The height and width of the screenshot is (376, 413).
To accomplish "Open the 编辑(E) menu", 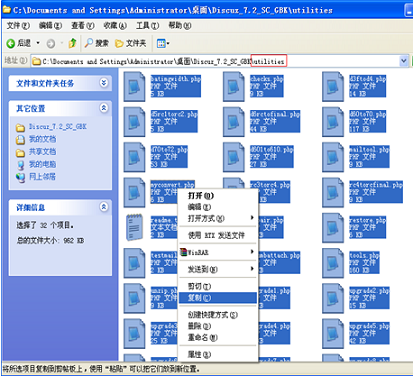I will pos(50,25).
